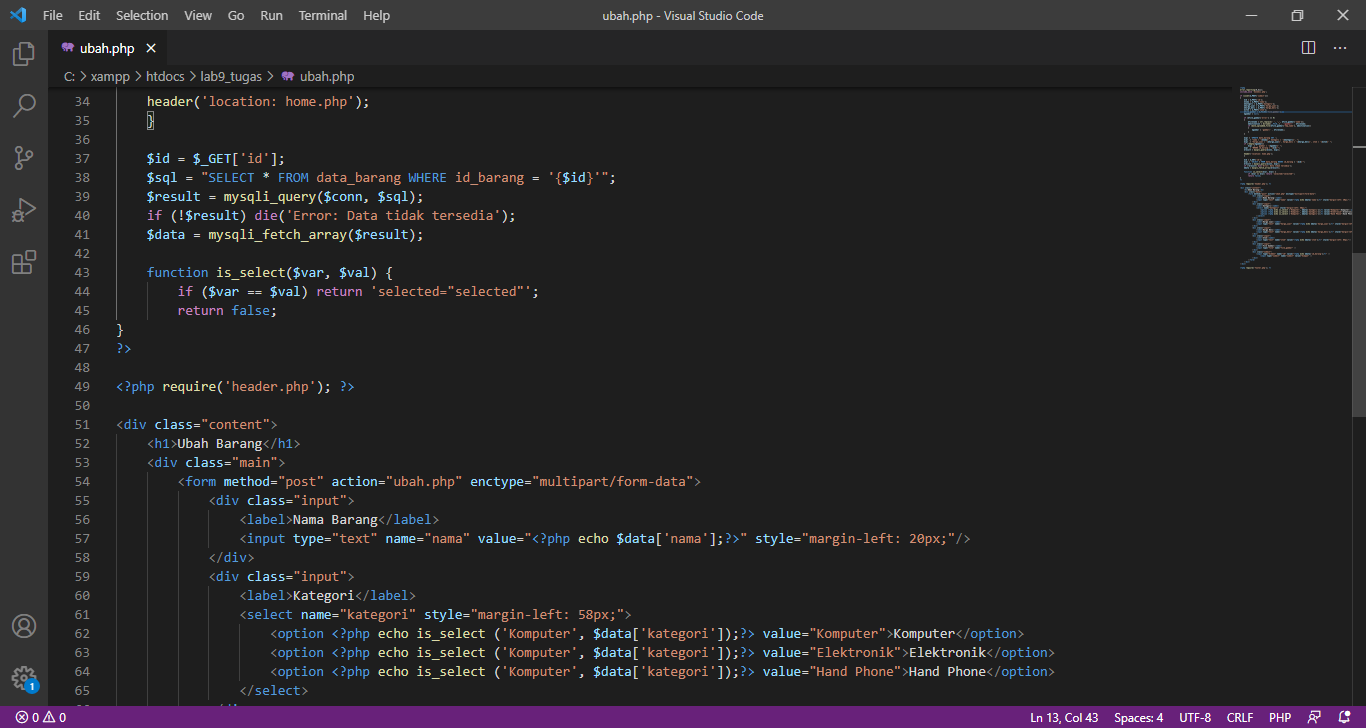This screenshot has width=1366, height=728.
Task: Open the Source Control view
Action: [24, 158]
